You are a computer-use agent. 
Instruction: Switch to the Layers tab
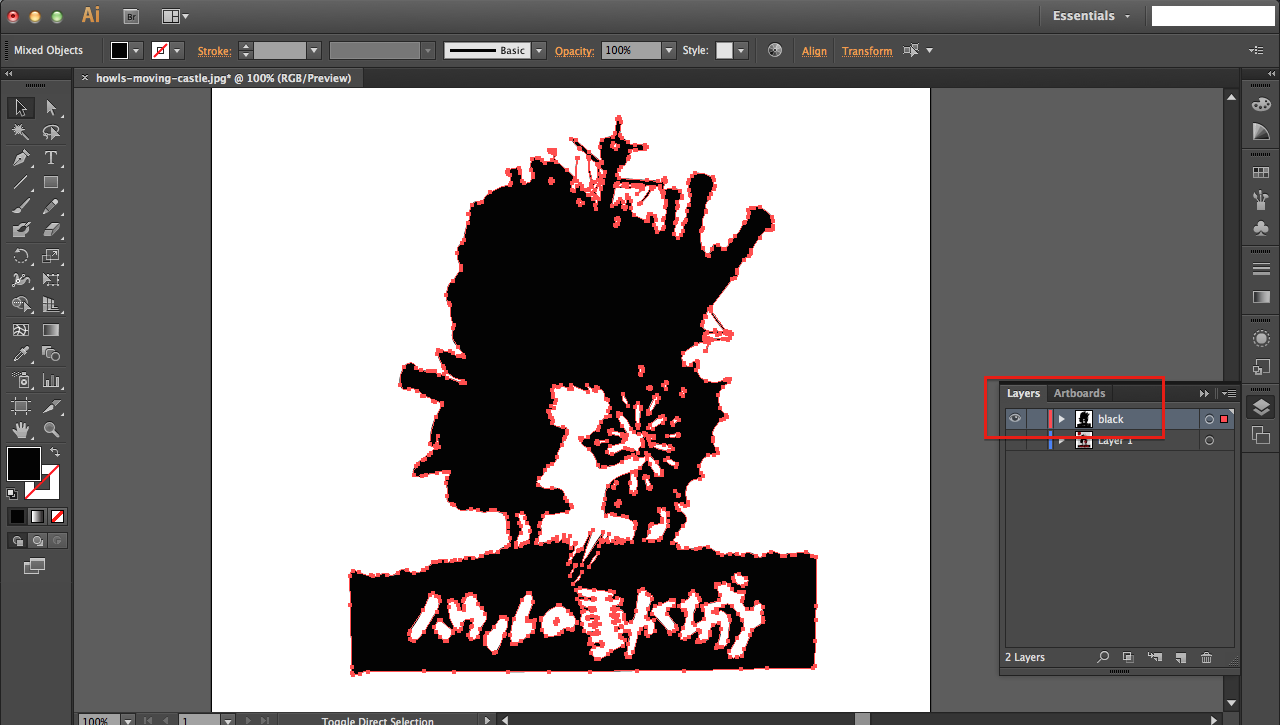(1023, 393)
